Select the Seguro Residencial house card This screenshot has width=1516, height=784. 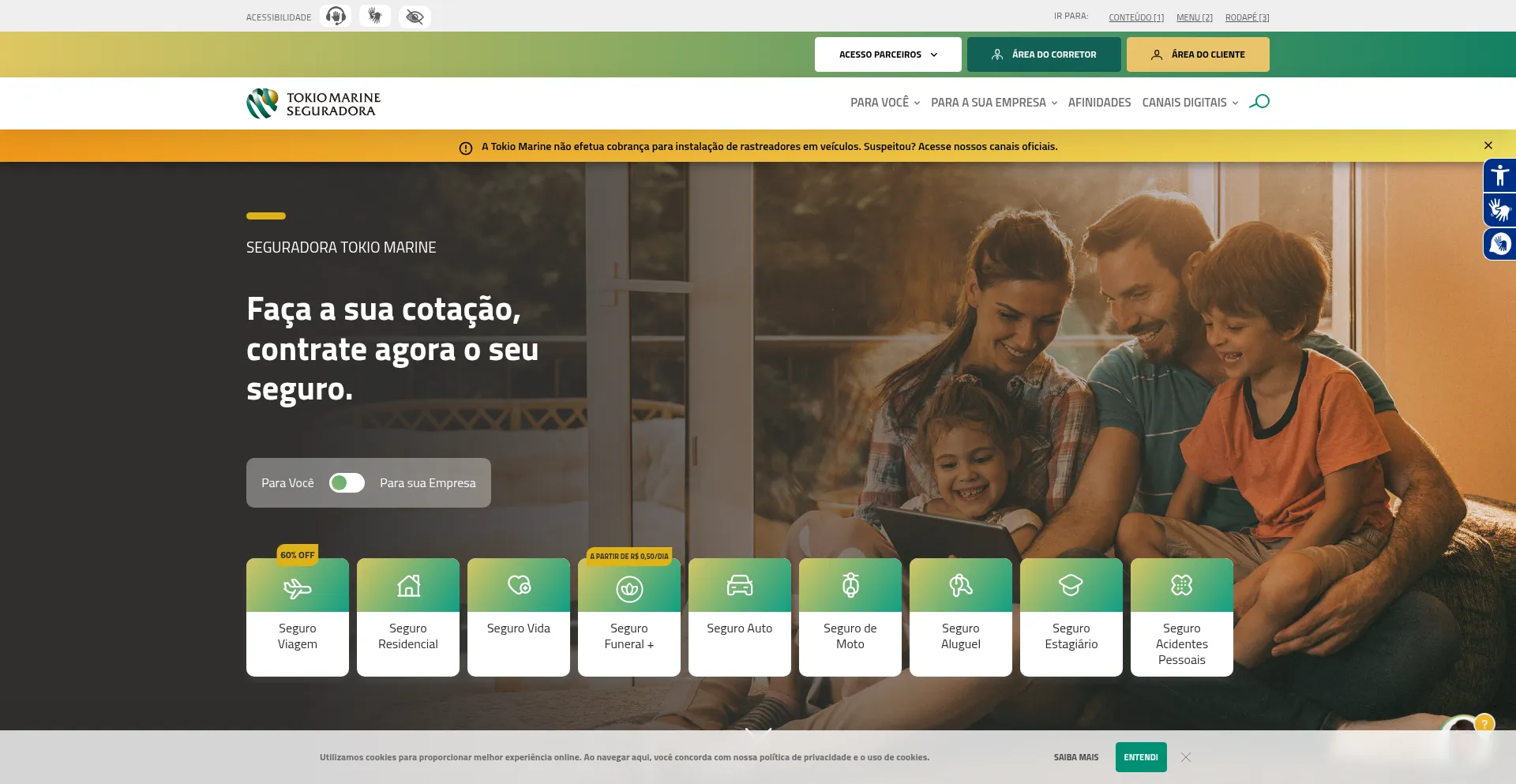(408, 617)
